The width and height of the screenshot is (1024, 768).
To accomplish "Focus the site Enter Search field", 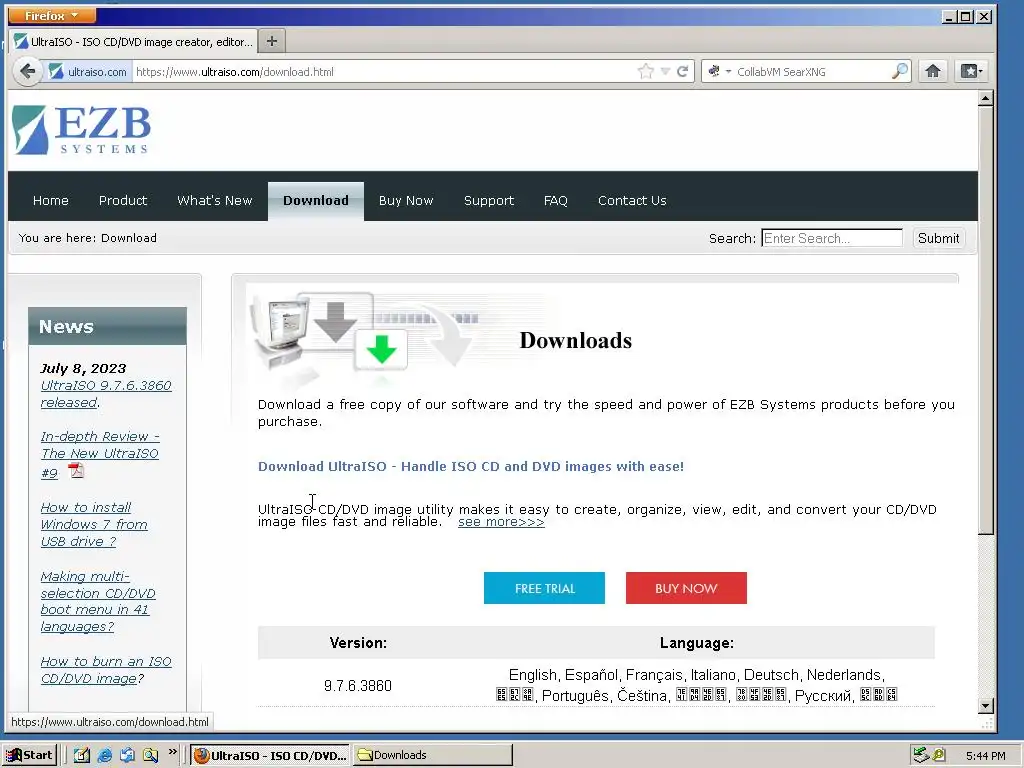I will click(x=832, y=238).
